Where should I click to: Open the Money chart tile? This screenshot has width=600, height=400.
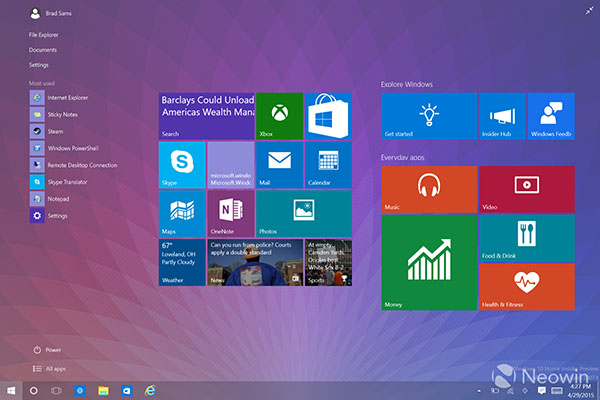click(x=429, y=262)
